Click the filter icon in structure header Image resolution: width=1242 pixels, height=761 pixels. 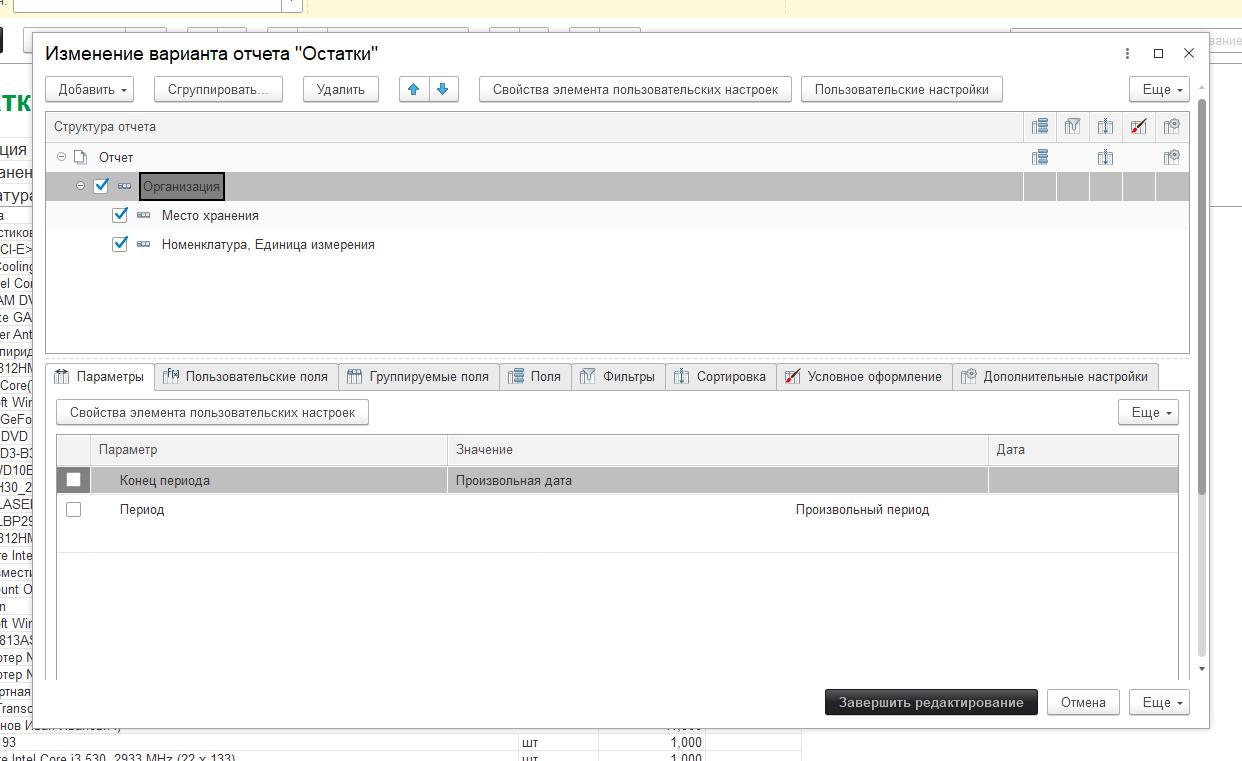coord(1073,127)
